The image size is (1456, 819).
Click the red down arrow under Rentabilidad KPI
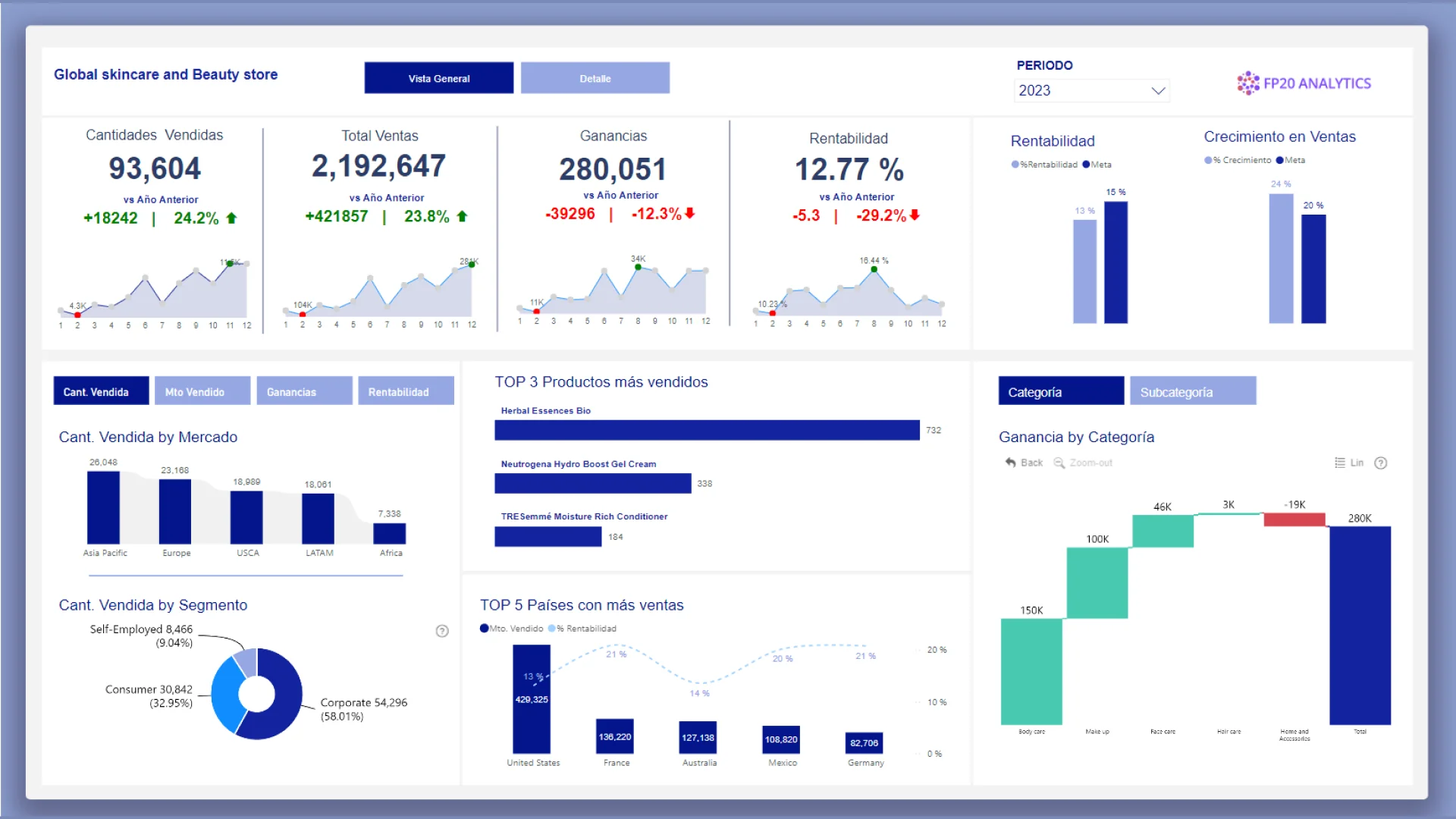pos(915,215)
